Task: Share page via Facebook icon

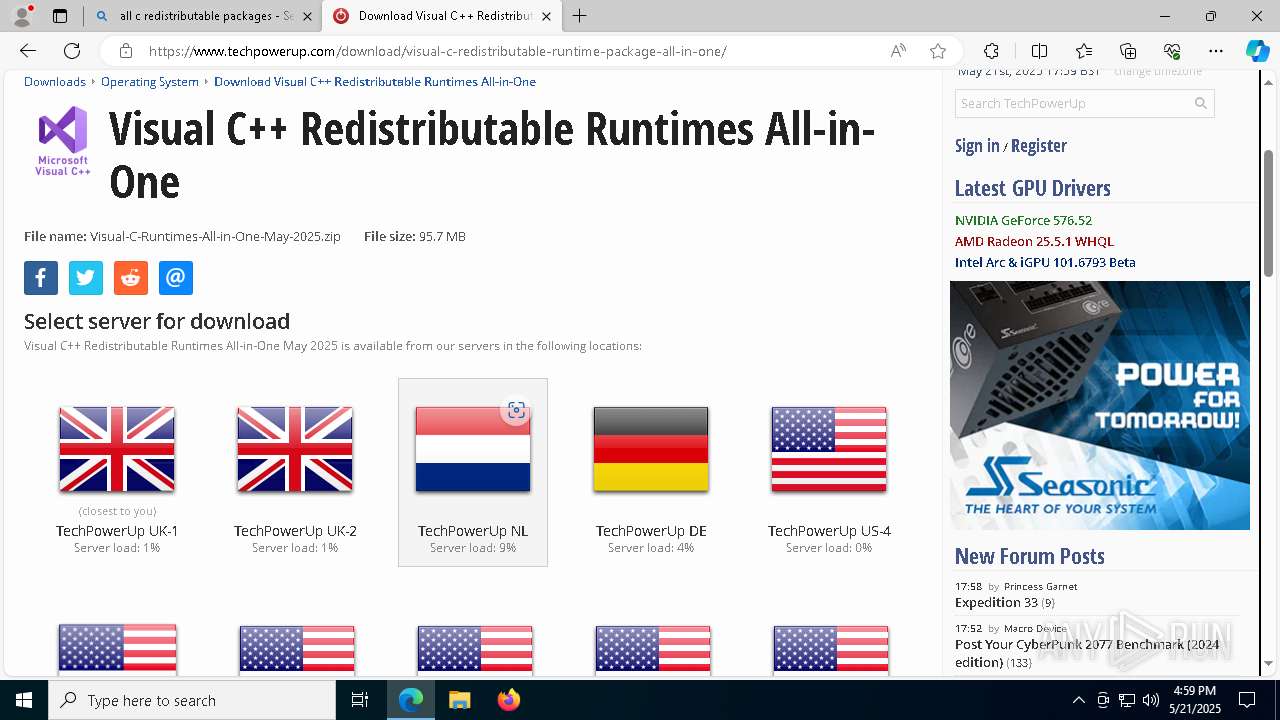Action: click(41, 278)
